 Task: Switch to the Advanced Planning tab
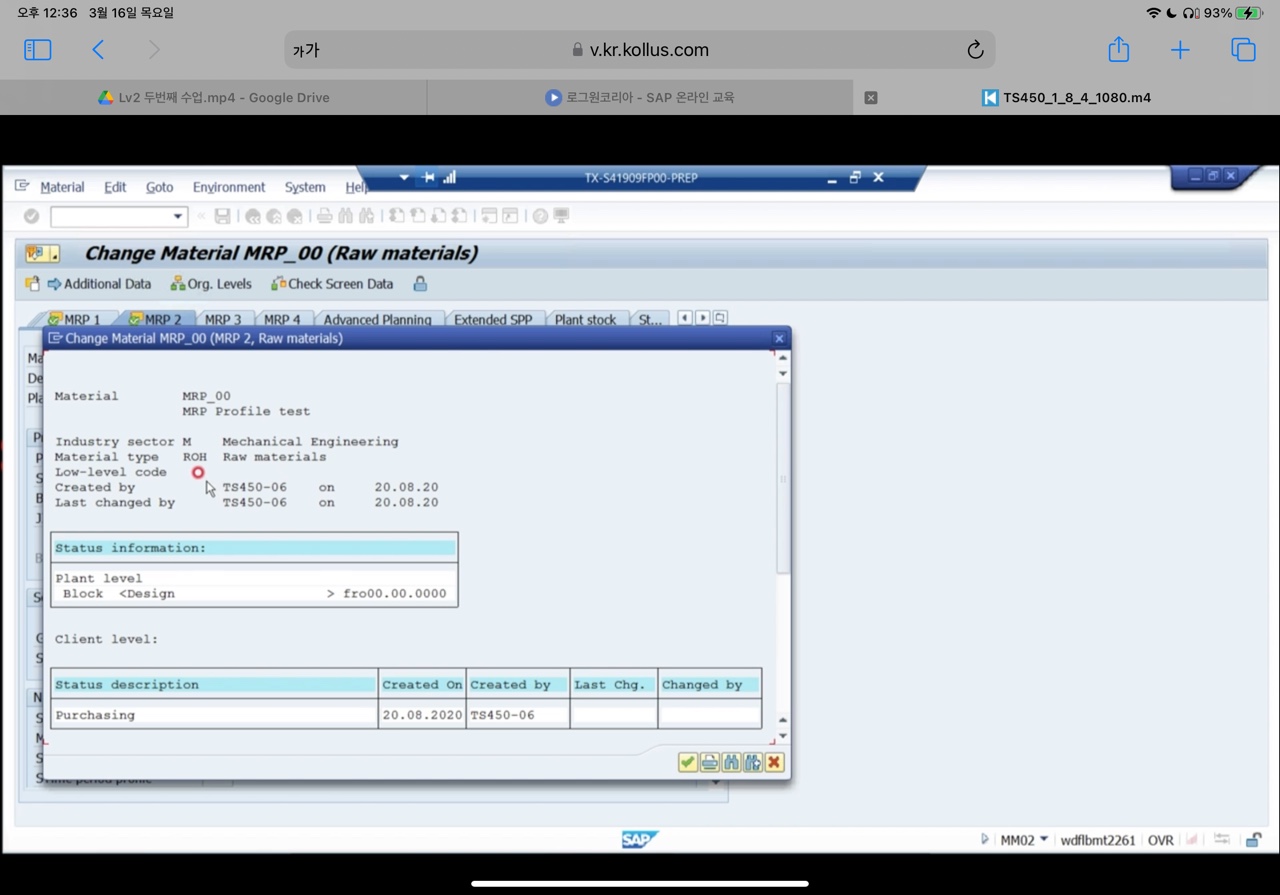pyautogui.click(x=377, y=319)
